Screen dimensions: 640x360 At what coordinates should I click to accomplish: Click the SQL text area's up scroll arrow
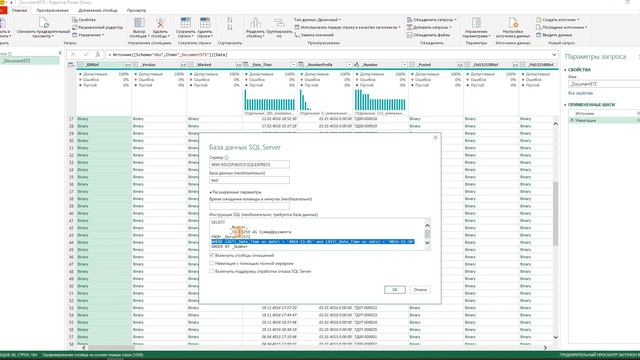click(427, 225)
